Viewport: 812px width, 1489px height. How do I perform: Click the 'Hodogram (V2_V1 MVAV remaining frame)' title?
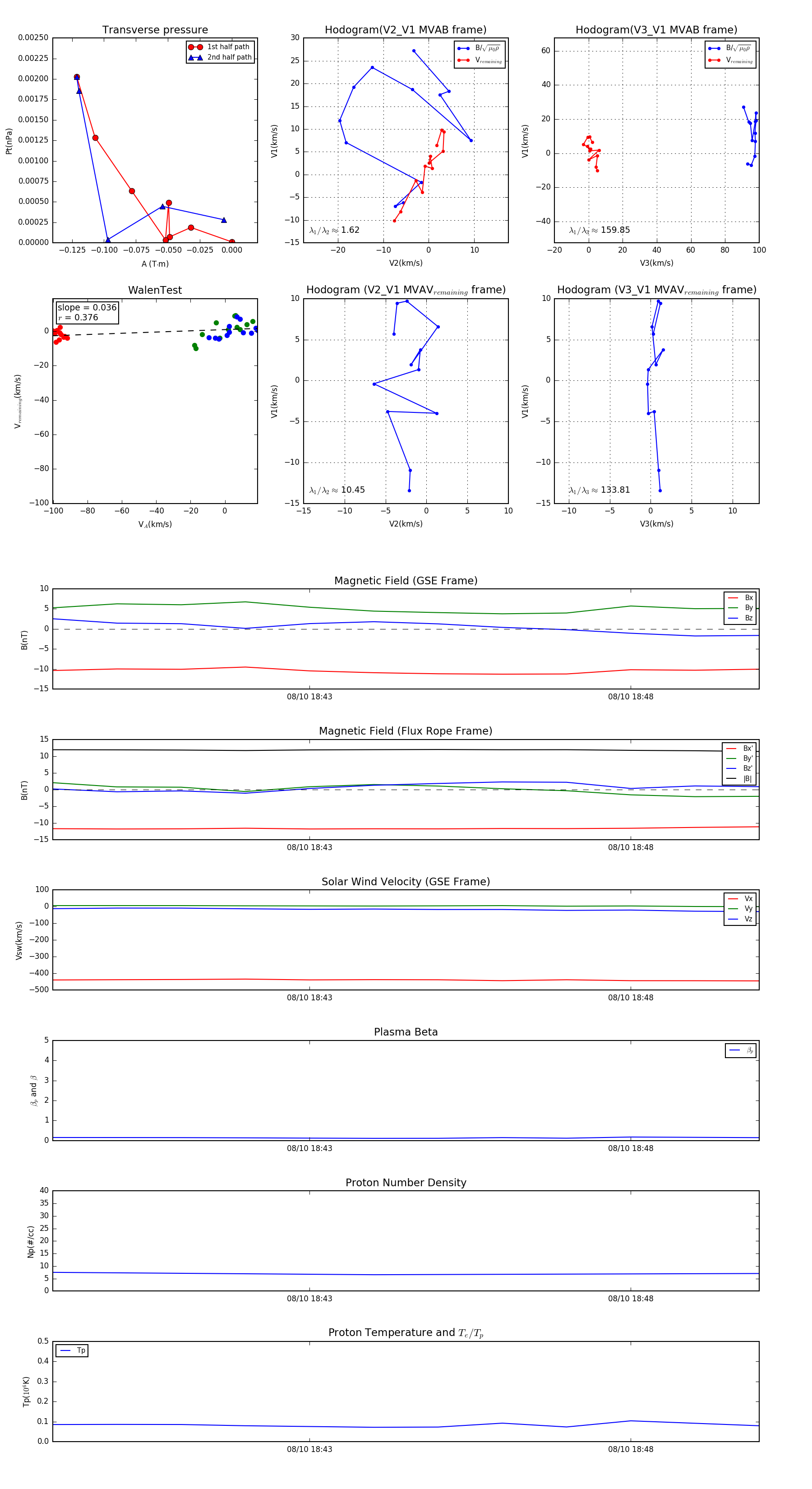coord(406,290)
